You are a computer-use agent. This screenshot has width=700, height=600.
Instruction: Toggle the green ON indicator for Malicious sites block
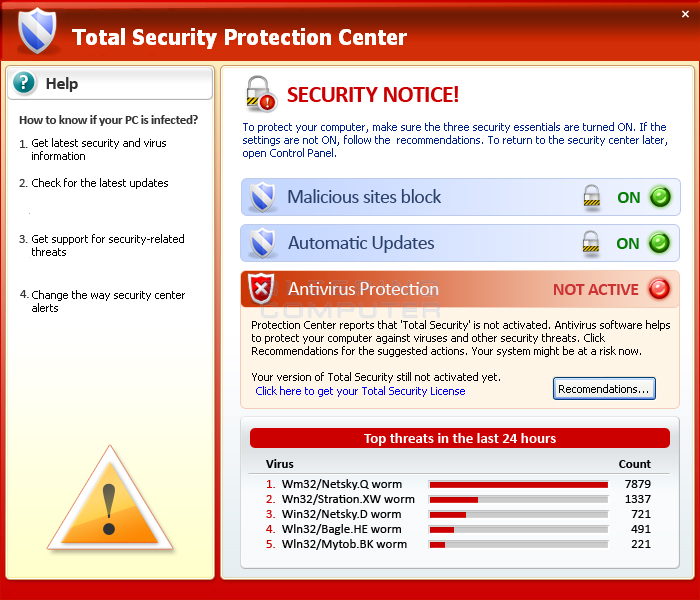pyautogui.click(x=660, y=197)
